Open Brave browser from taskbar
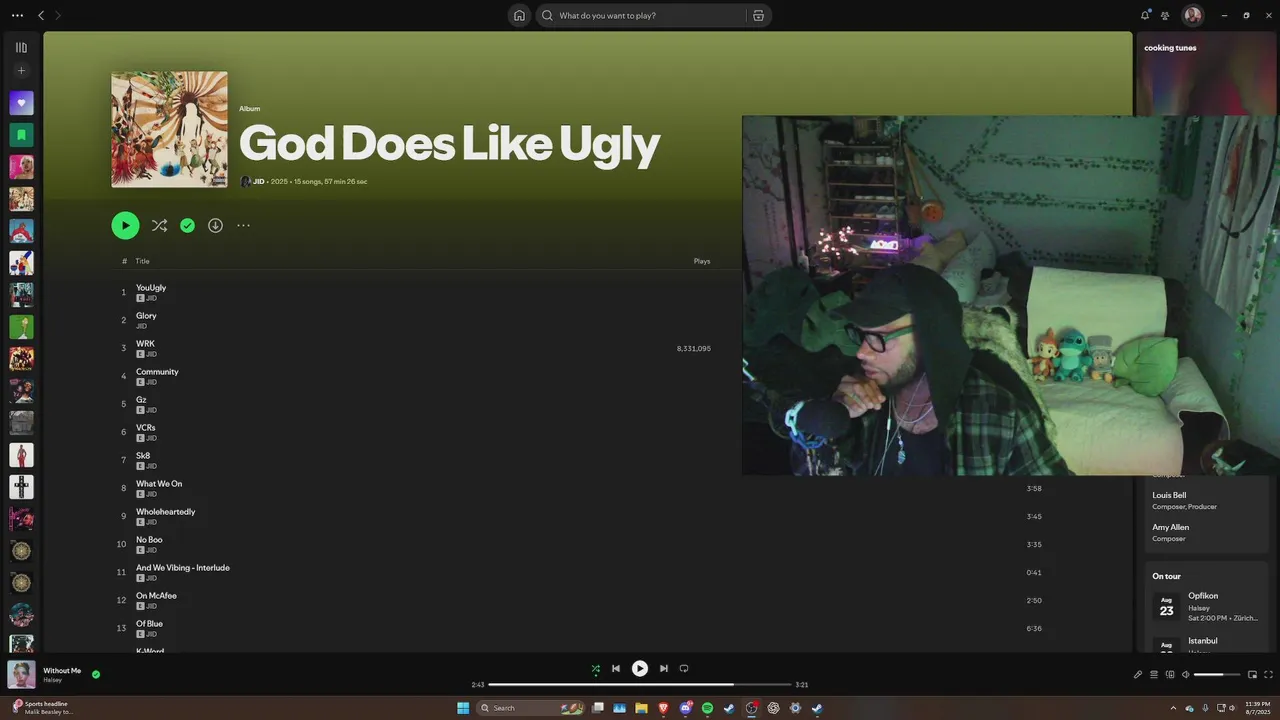Screen dimensions: 1280x720 tap(662, 708)
